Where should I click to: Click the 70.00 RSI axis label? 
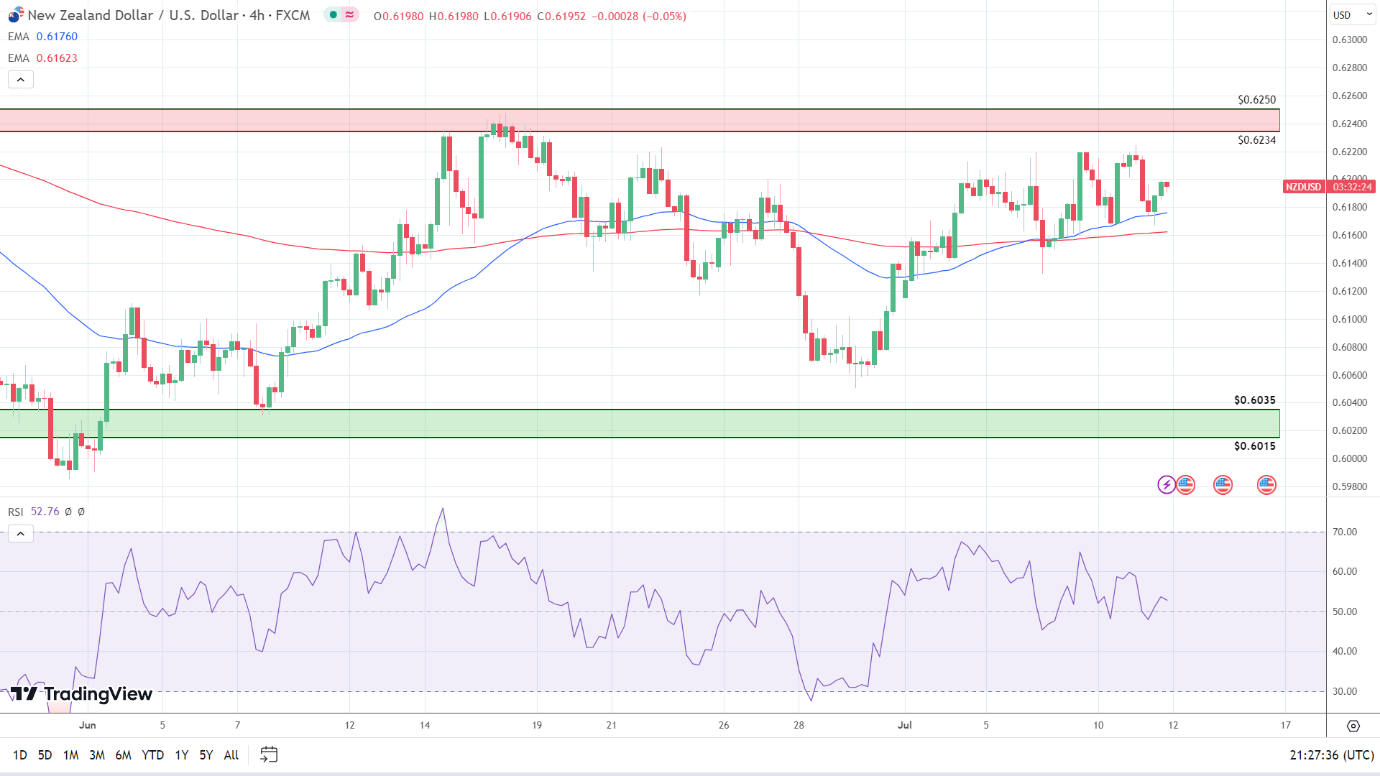pyautogui.click(x=1344, y=532)
